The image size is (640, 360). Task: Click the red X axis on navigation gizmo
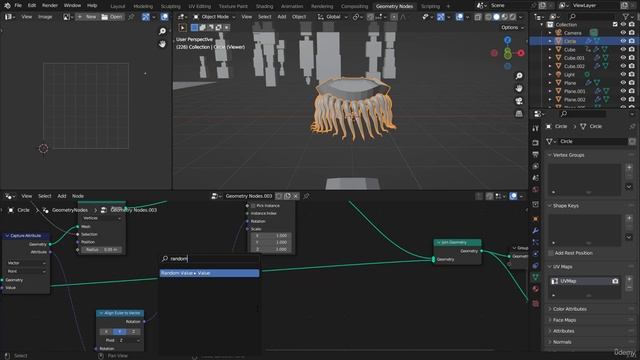(521, 53)
